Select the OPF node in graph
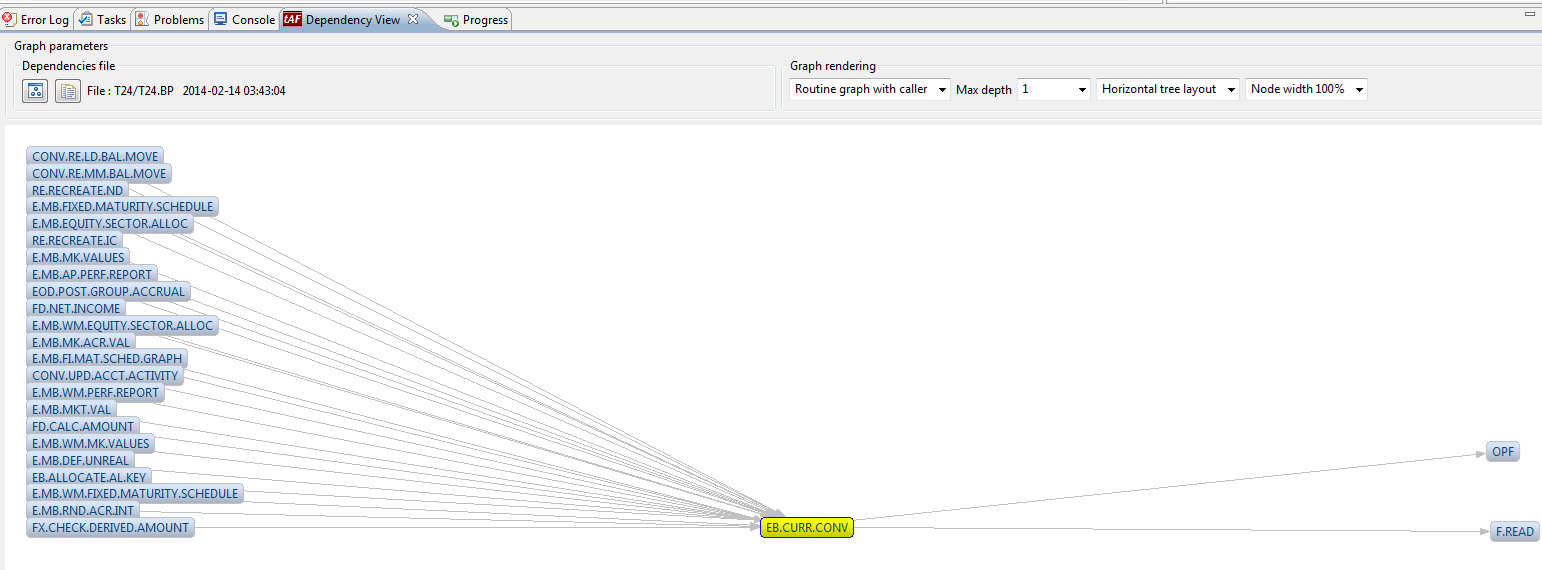The height and width of the screenshot is (570, 1542). tap(1502, 452)
